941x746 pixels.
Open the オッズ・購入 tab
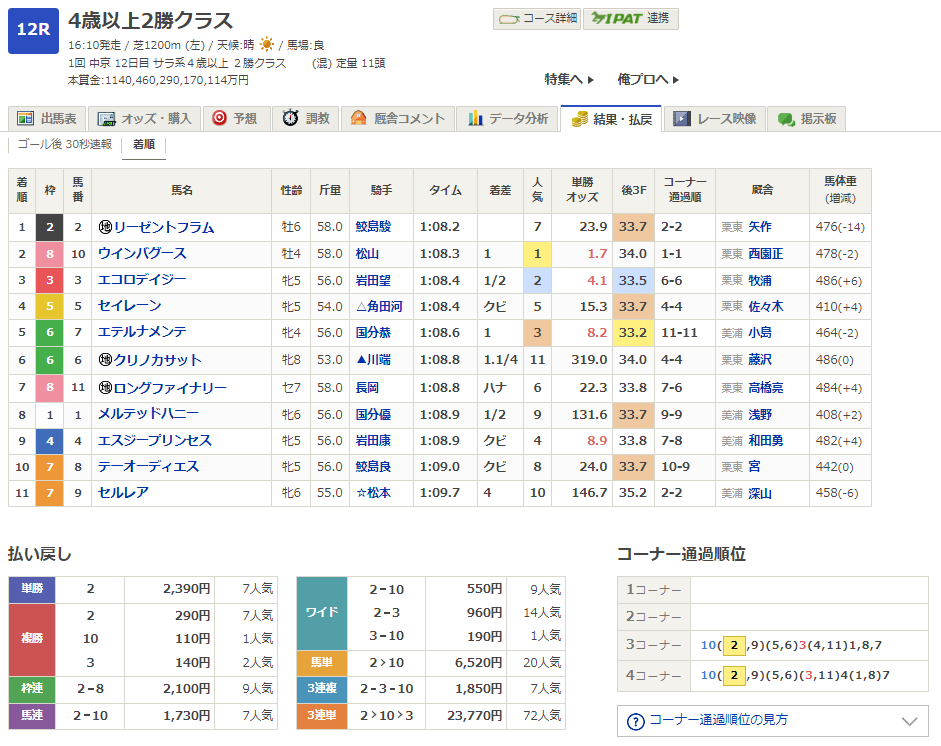point(145,118)
